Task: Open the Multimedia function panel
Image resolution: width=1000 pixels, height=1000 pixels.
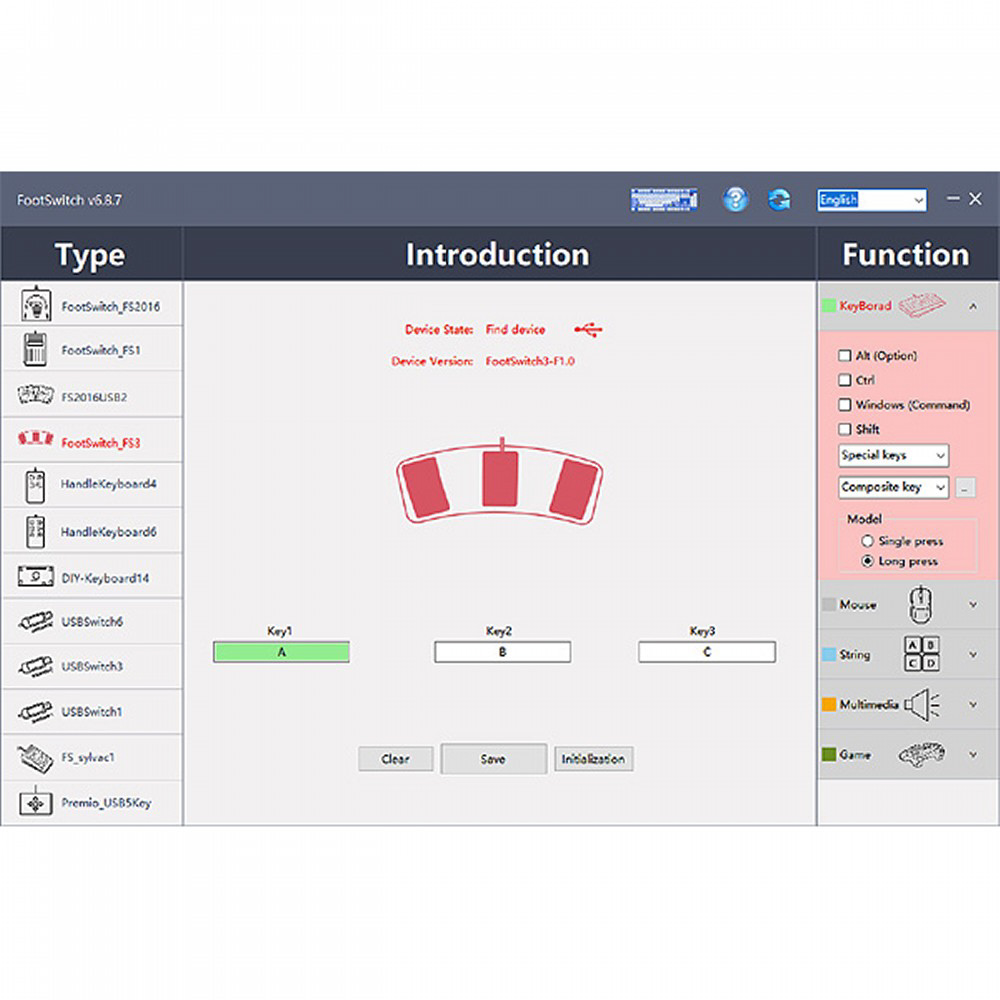Action: (973, 705)
